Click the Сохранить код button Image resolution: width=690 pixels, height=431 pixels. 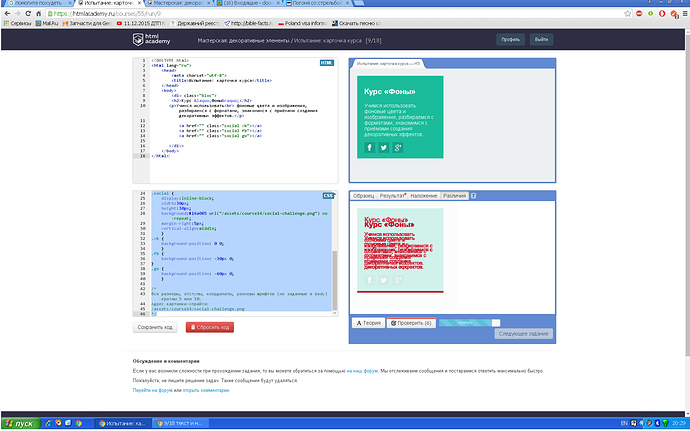(155, 327)
